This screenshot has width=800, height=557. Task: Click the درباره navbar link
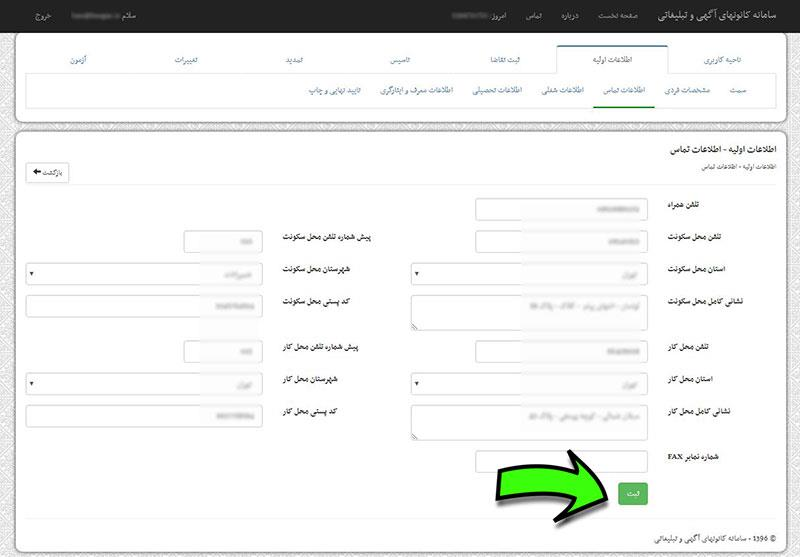[x=570, y=16]
